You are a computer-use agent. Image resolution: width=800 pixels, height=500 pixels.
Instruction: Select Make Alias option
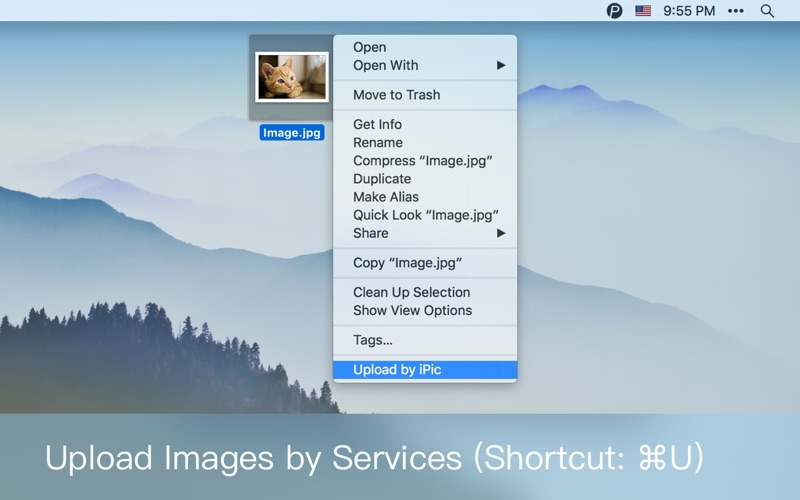(385, 197)
